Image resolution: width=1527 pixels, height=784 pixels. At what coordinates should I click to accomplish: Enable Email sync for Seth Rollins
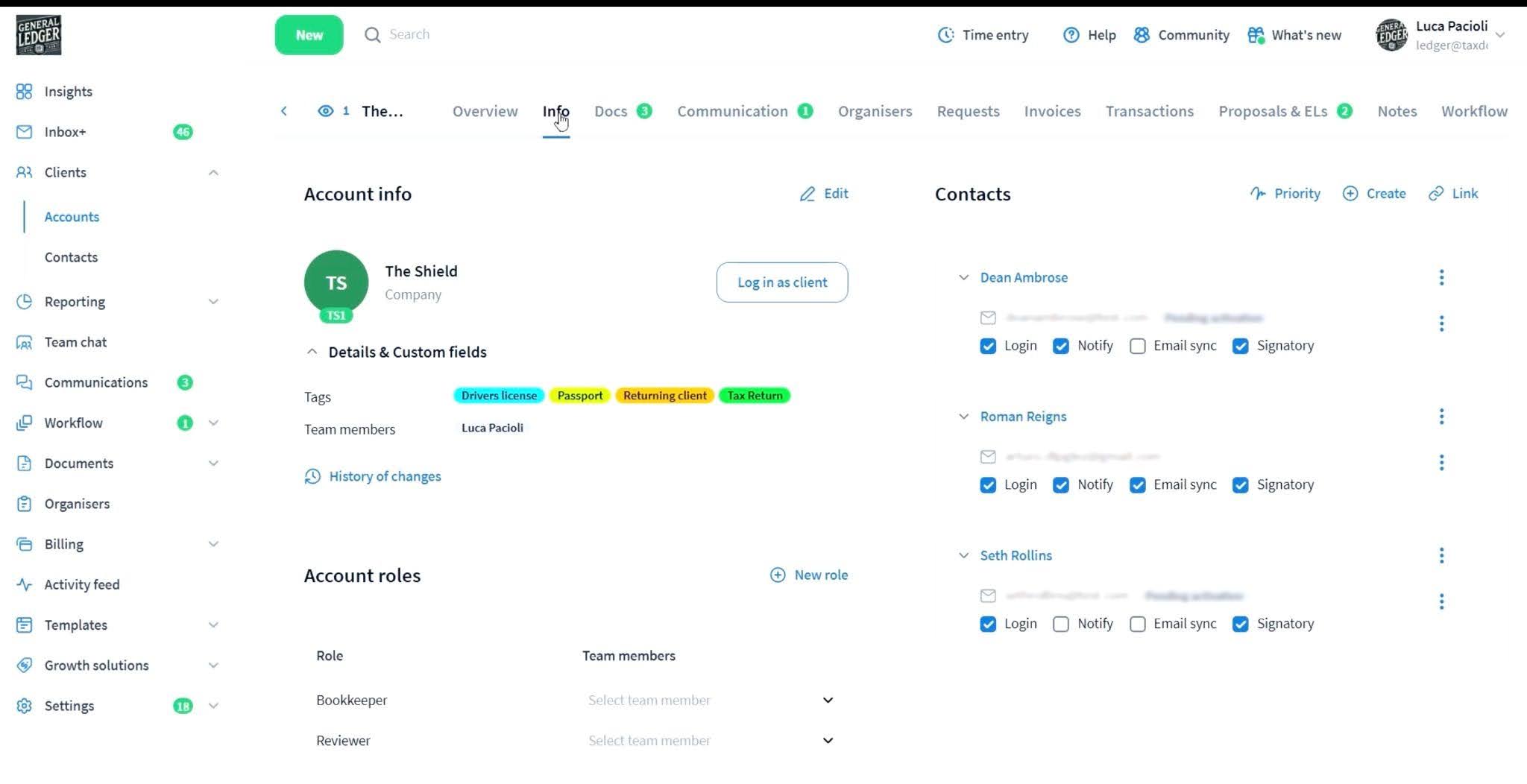[x=1137, y=624]
